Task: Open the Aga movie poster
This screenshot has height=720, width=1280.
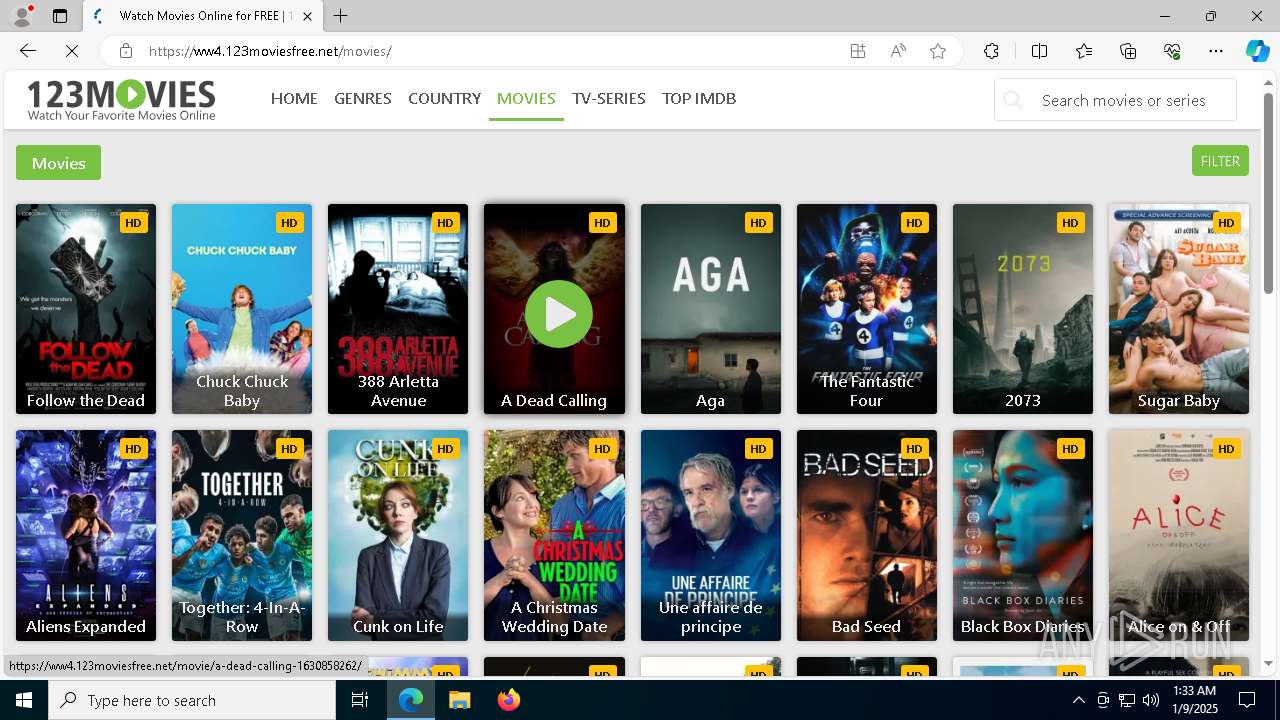Action: [711, 309]
